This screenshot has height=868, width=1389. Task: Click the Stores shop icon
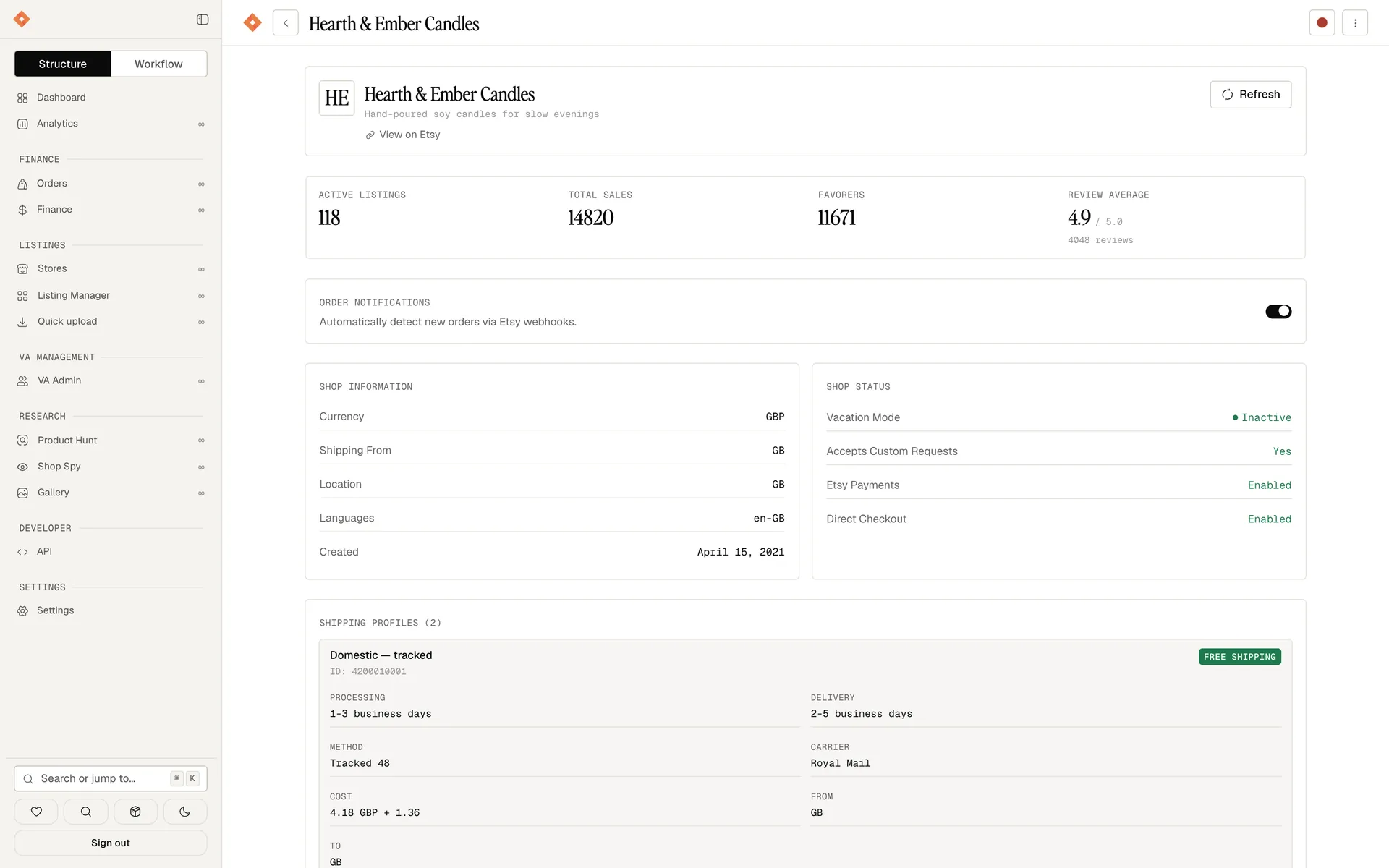22,268
